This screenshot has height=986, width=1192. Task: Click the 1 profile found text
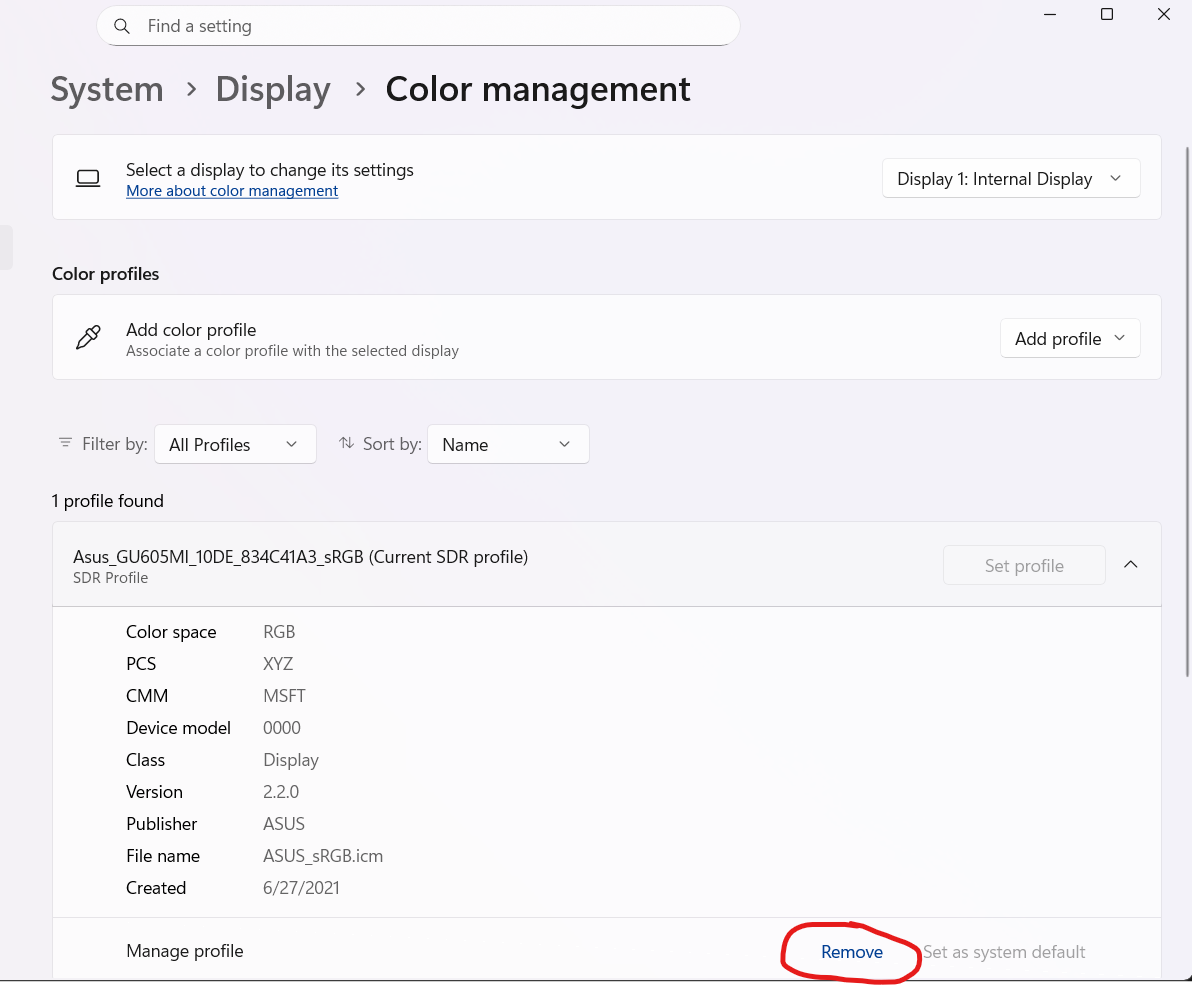pyautogui.click(x=107, y=501)
